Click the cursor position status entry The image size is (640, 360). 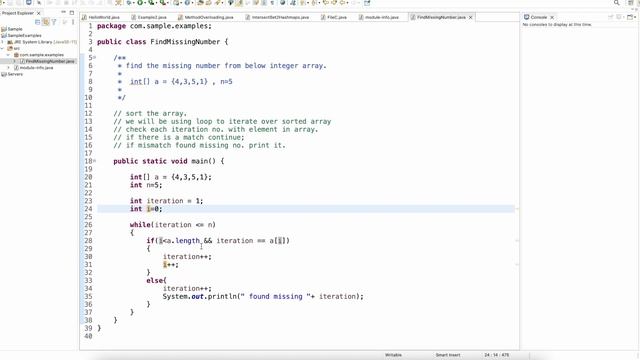496,355
